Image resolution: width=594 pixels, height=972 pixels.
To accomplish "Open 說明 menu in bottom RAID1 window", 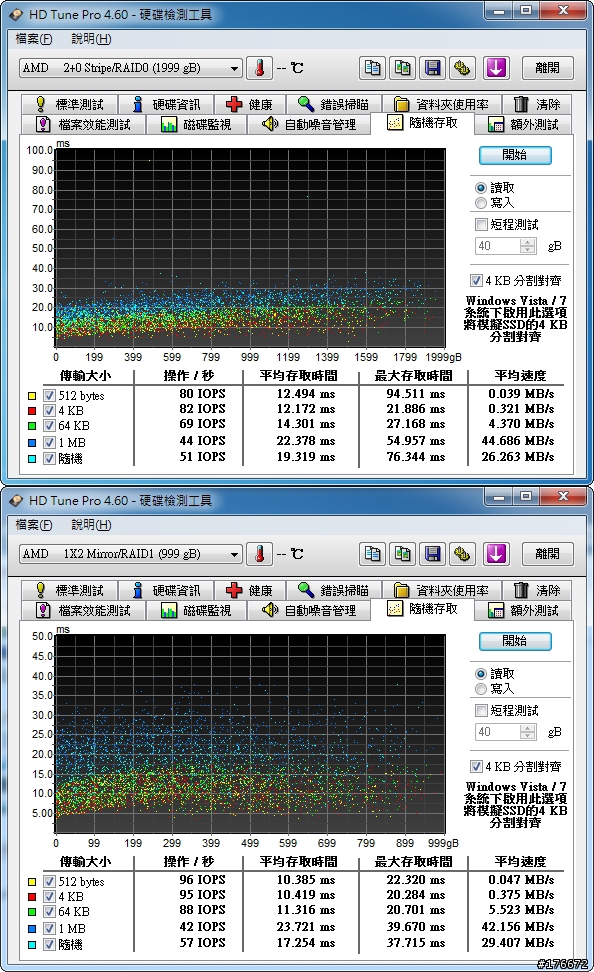I will (91, 524).
